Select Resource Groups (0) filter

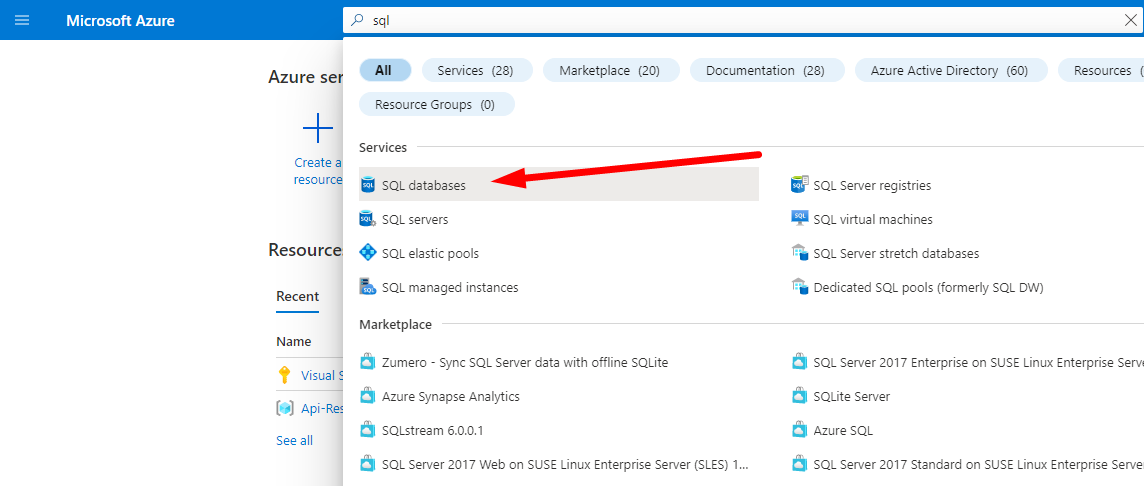coord(436,104)
